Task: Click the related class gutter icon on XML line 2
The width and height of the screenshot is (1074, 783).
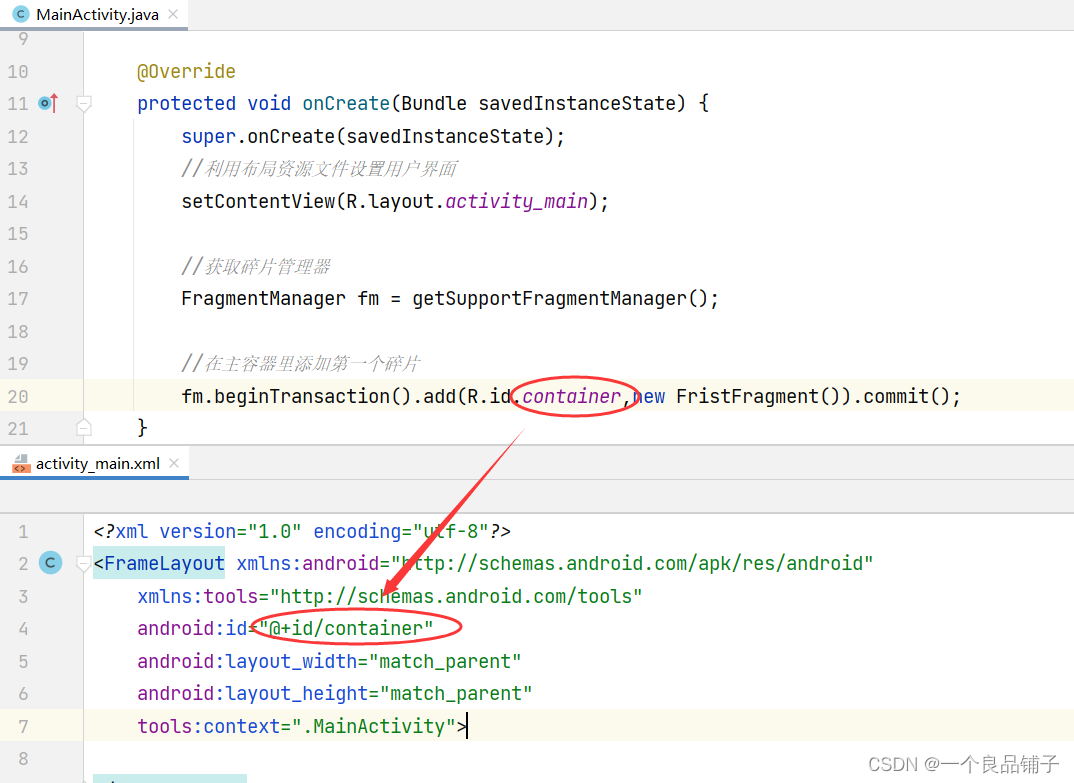Action: point(50,563)
